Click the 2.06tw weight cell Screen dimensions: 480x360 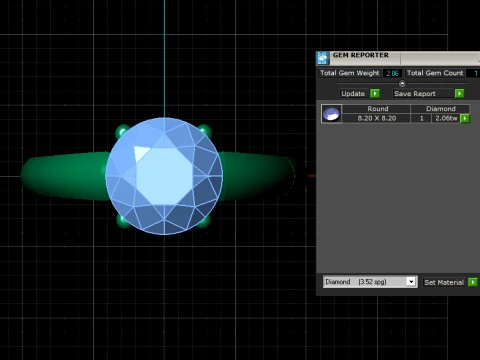pyautogui.click(x=446, y=118)
